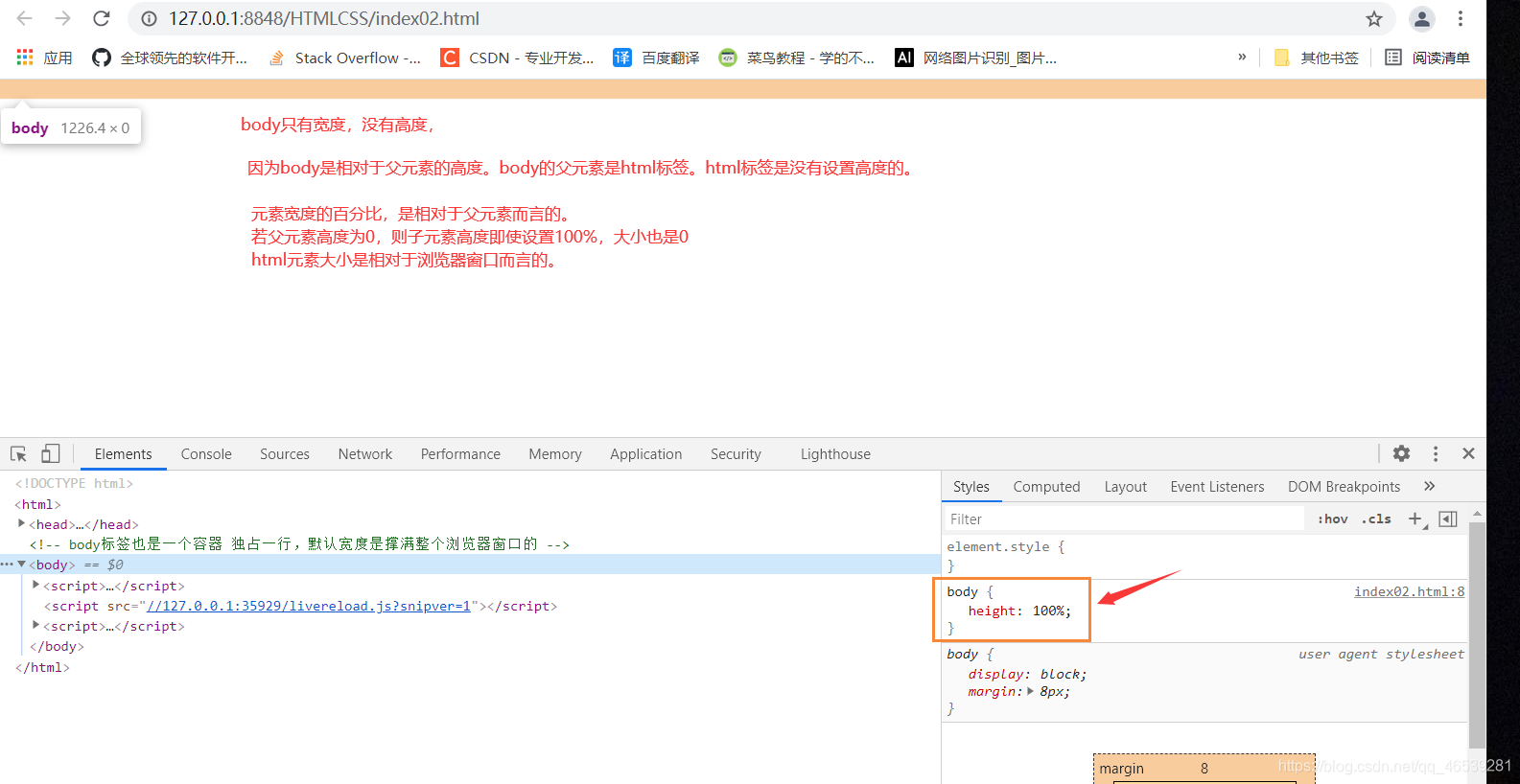Switch to the Network tab
The height and width of the screenshot is (784, 1520).
[x=365, y=454]
